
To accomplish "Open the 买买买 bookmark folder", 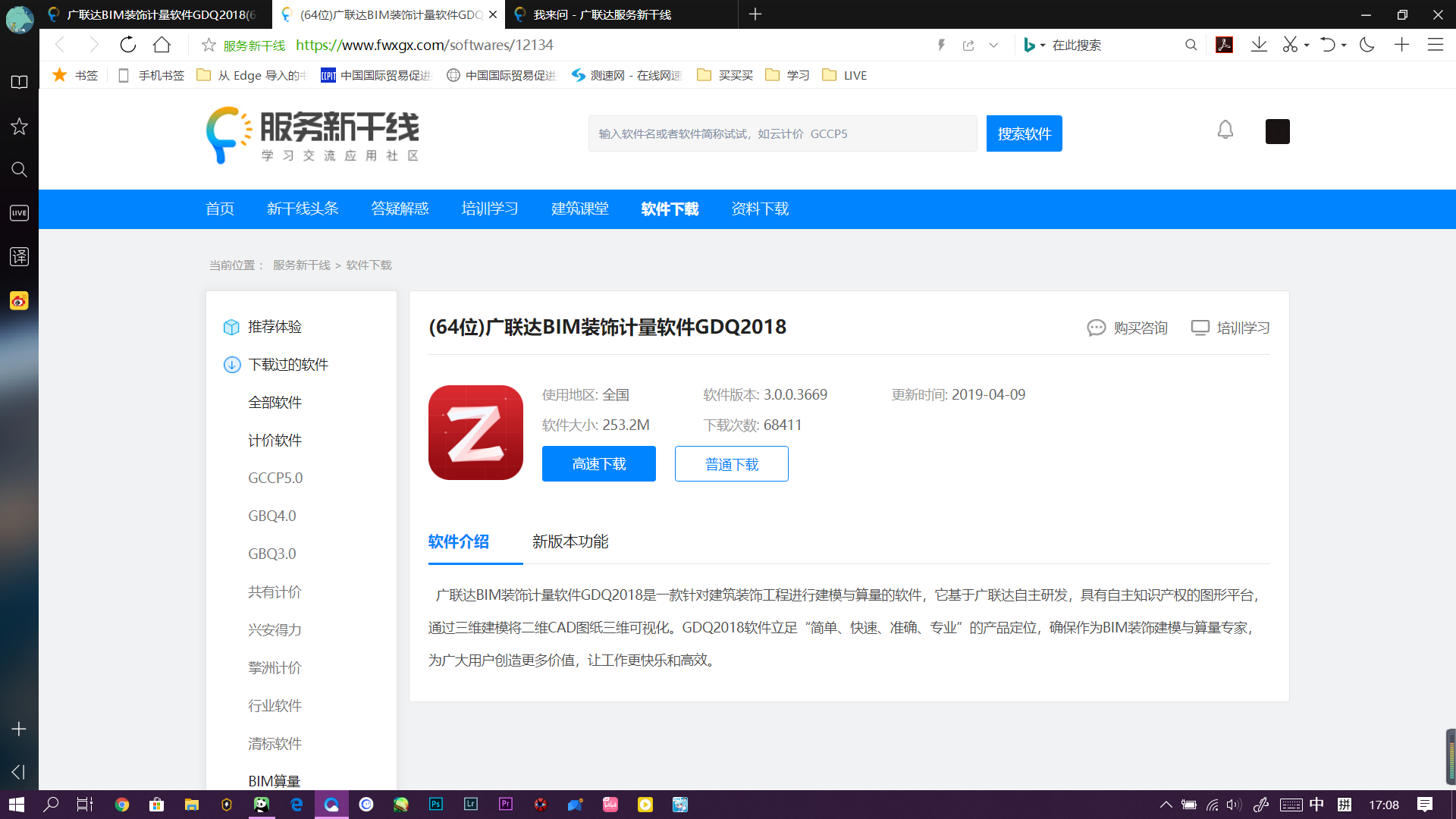I will point(725,75).
